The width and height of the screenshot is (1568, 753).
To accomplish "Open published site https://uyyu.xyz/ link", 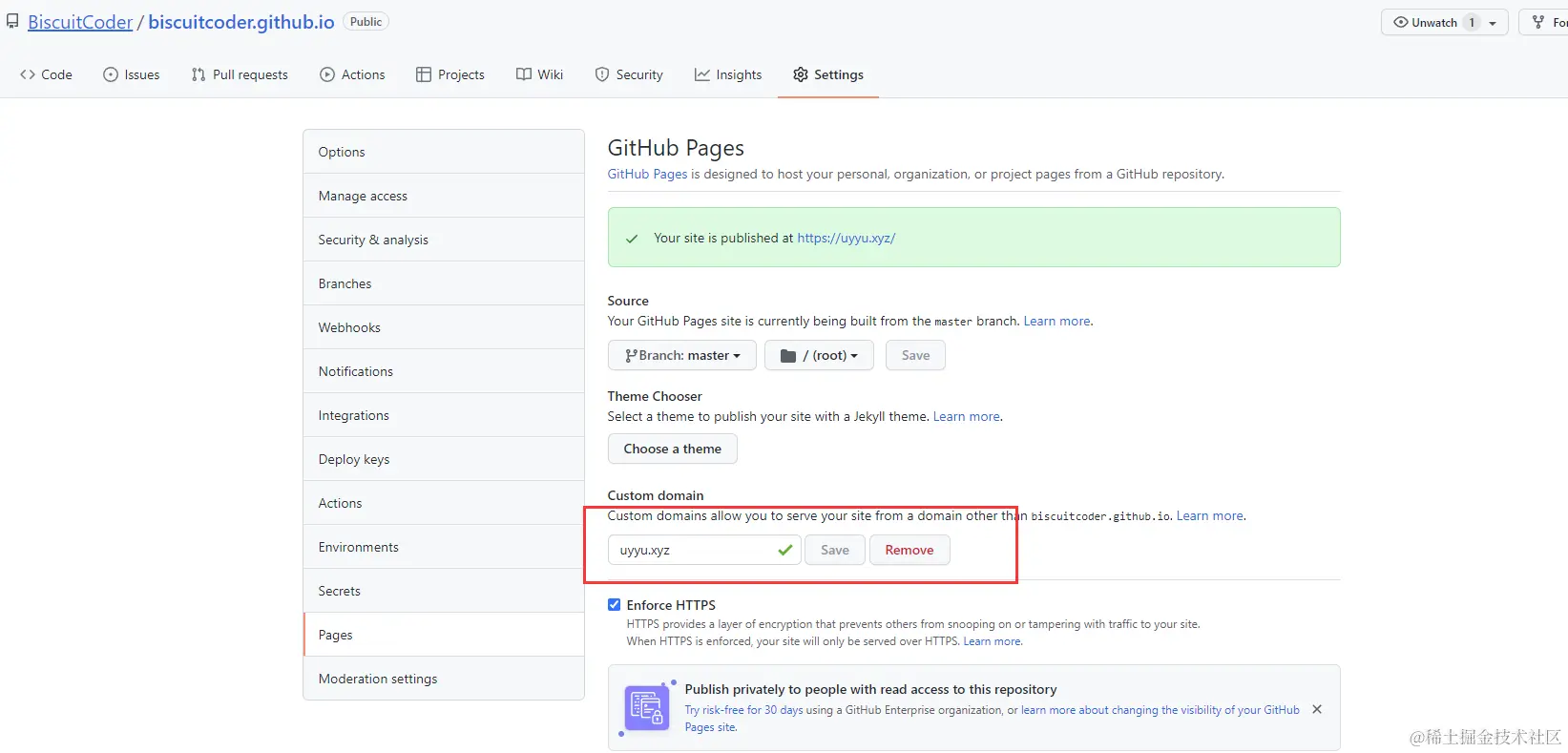I will point(846,238).
